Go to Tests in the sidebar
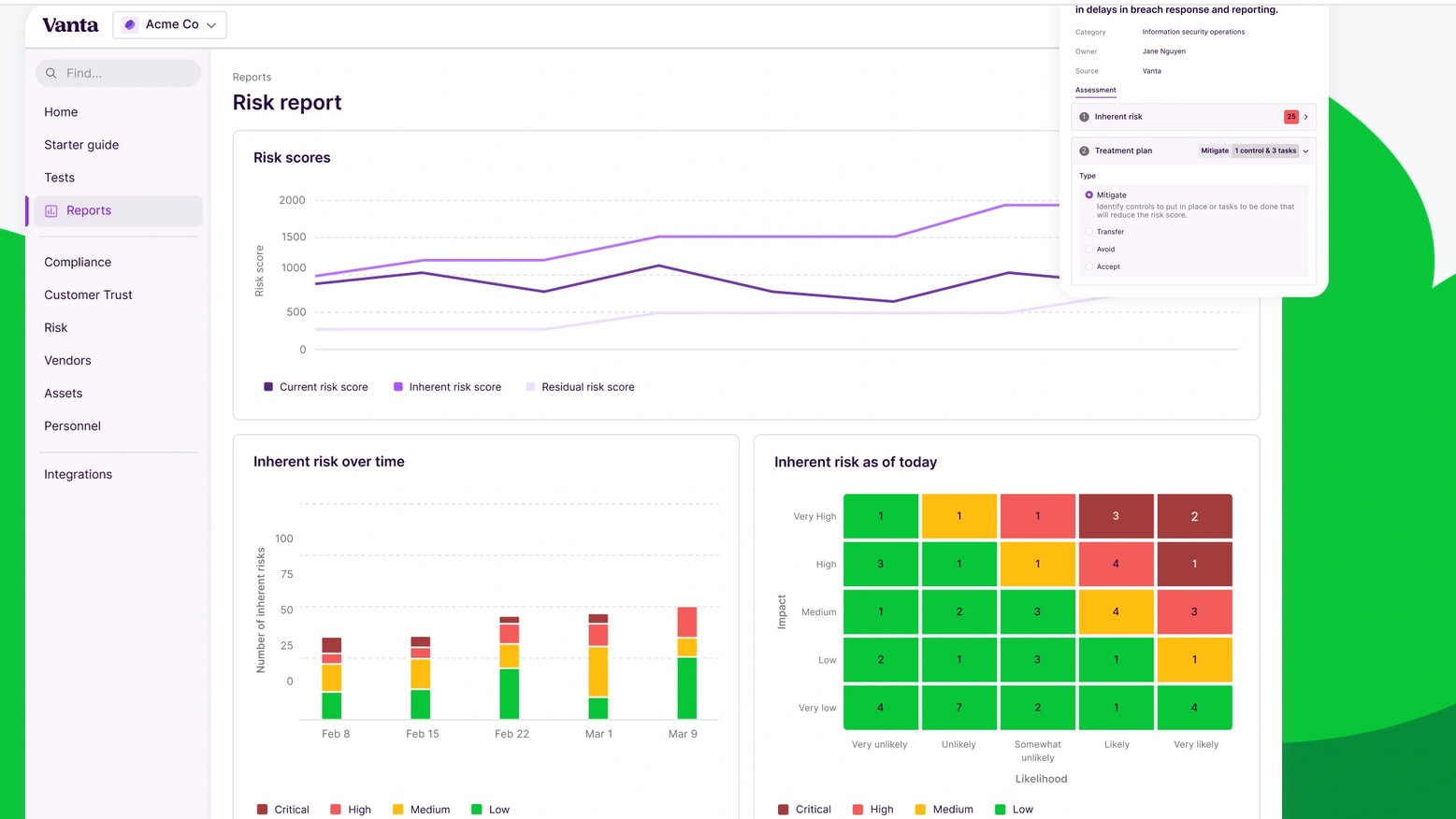Viewport: 1456px width, 819px height. 59,178
